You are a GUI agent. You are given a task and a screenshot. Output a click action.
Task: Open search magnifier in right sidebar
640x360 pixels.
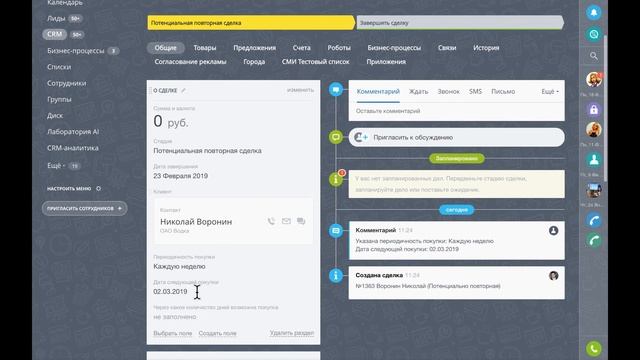point(593,56)
